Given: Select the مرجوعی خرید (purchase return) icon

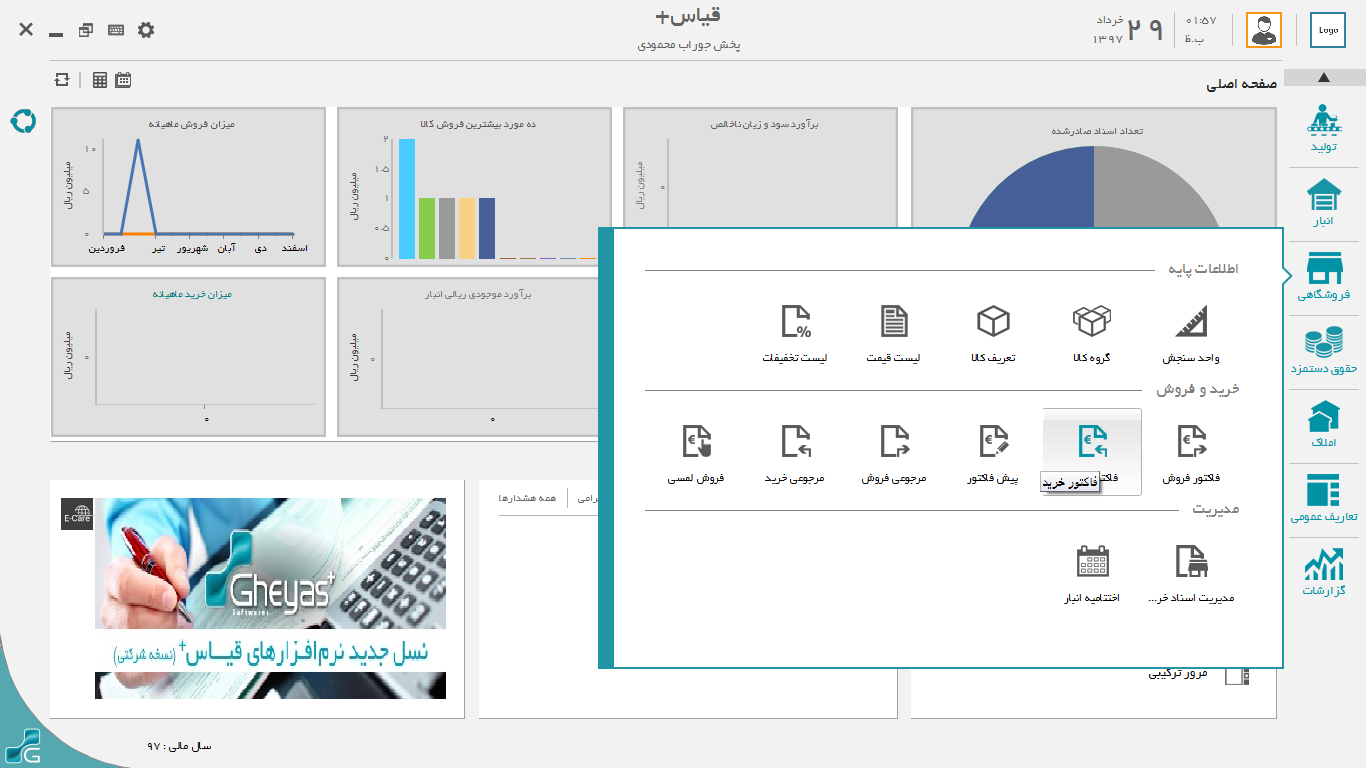Looking at the screenshot, I should pyautogui.click(x=795, y=450).
